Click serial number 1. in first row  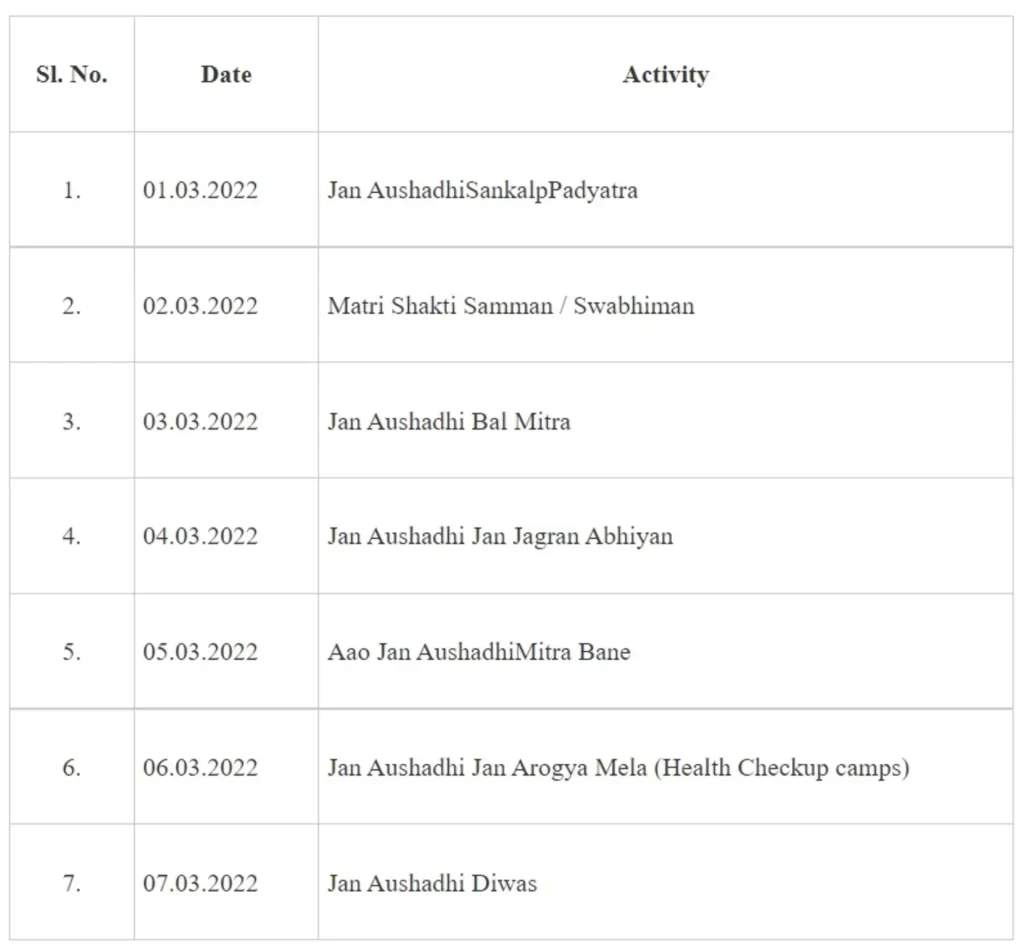[x=72, y=190]
